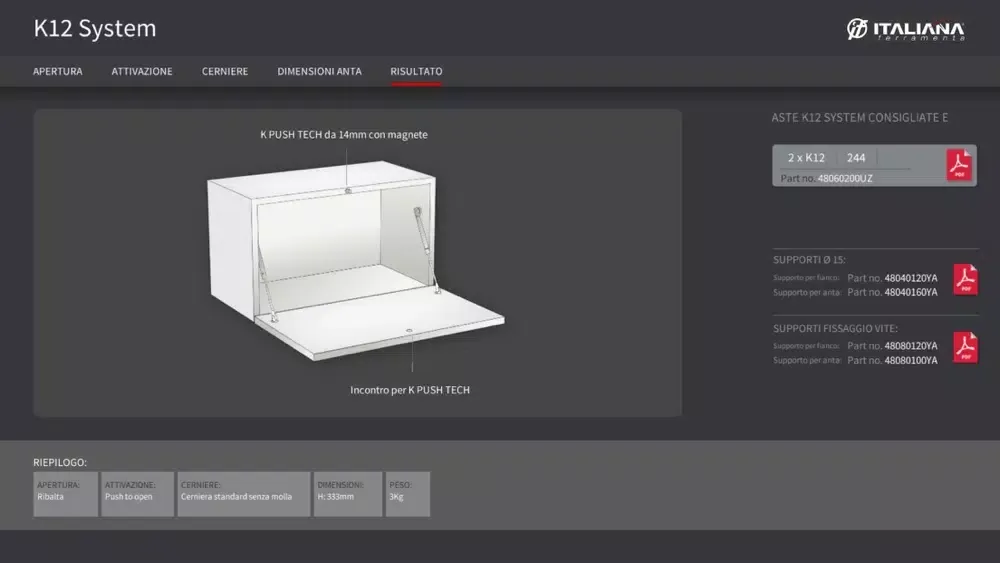The height and width of the screenshot is (563, 1000).
Task: Click the 'SUPPORTI Ø 15:' heading
Action: (x=809, y=260)
